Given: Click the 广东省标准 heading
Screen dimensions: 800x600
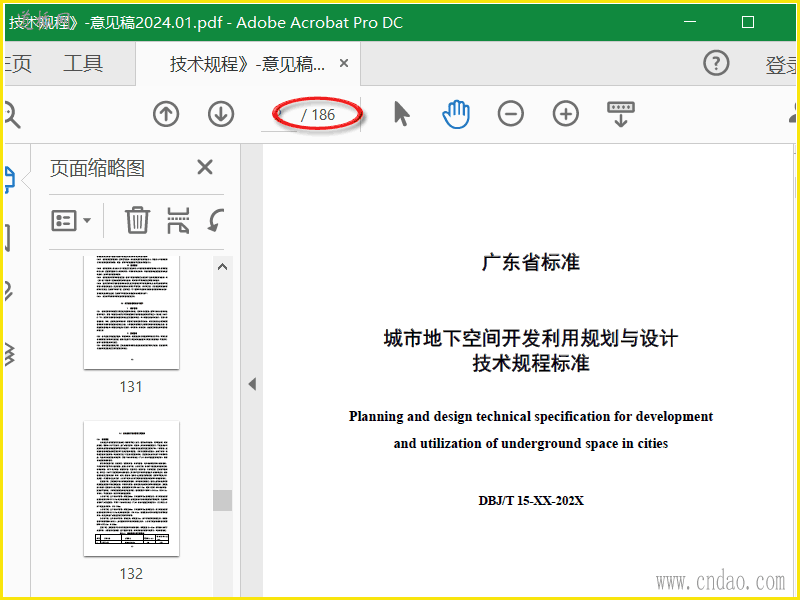Looking at the screenshot, I should (531, 262).
